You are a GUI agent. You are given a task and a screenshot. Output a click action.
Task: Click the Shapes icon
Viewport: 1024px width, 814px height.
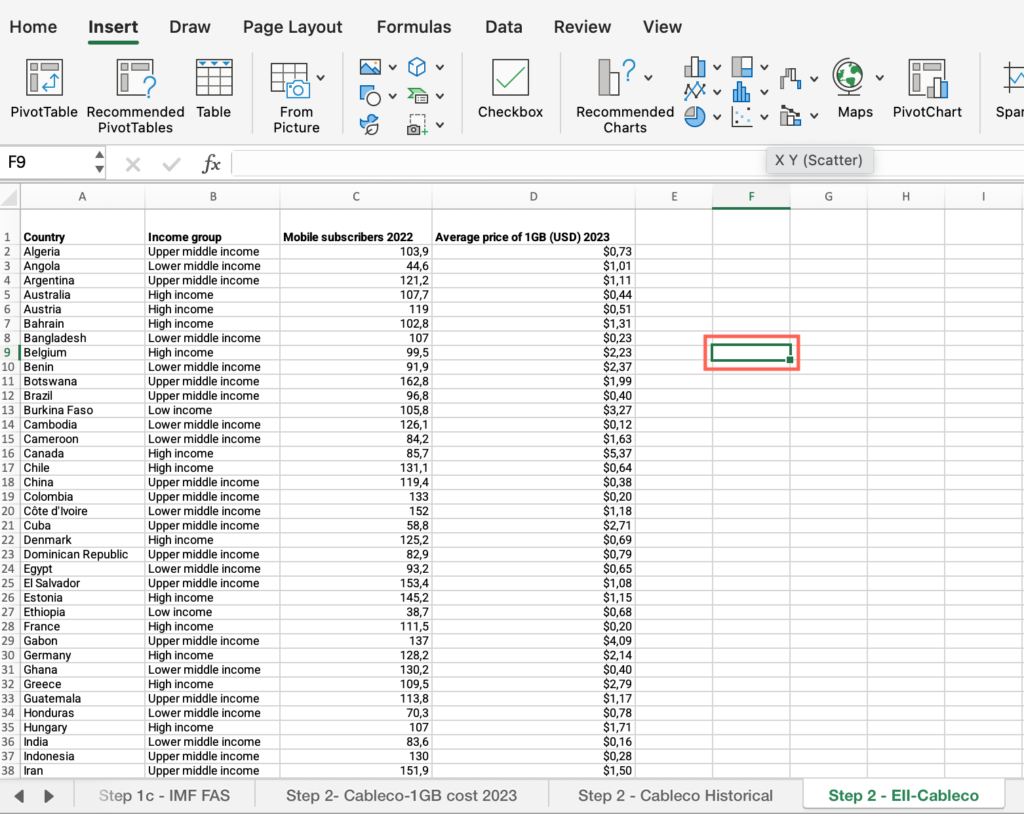coord(370,95)
